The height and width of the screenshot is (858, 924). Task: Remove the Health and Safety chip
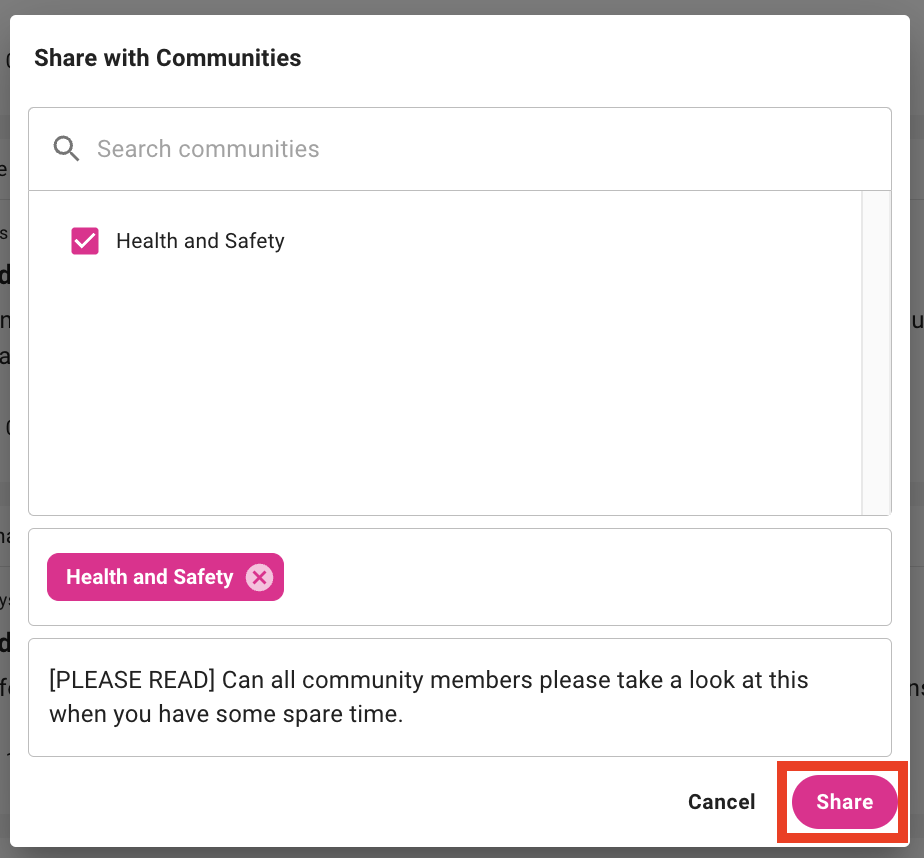(259, 577)
